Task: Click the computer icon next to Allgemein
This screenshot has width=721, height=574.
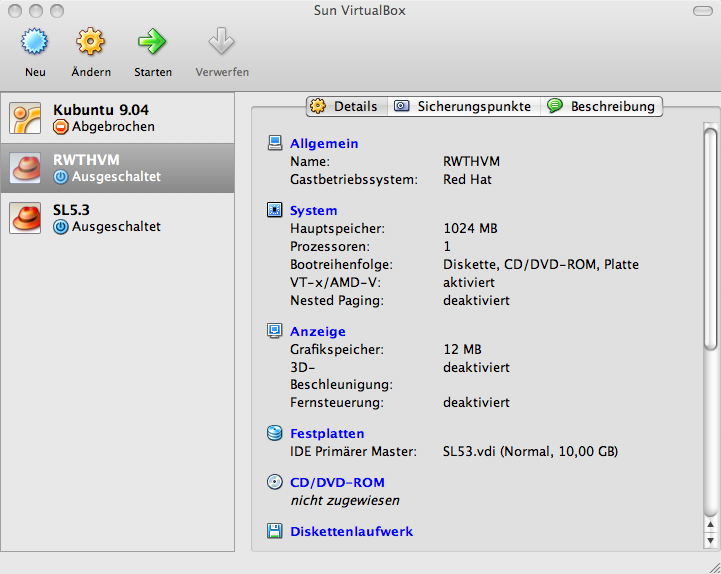Action: 275,143
